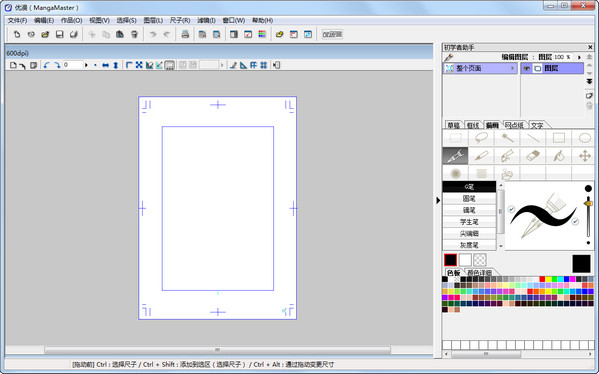Select the G笔 pen preset
The height and width of the screenshot is (374, 599).
(469, 187)
